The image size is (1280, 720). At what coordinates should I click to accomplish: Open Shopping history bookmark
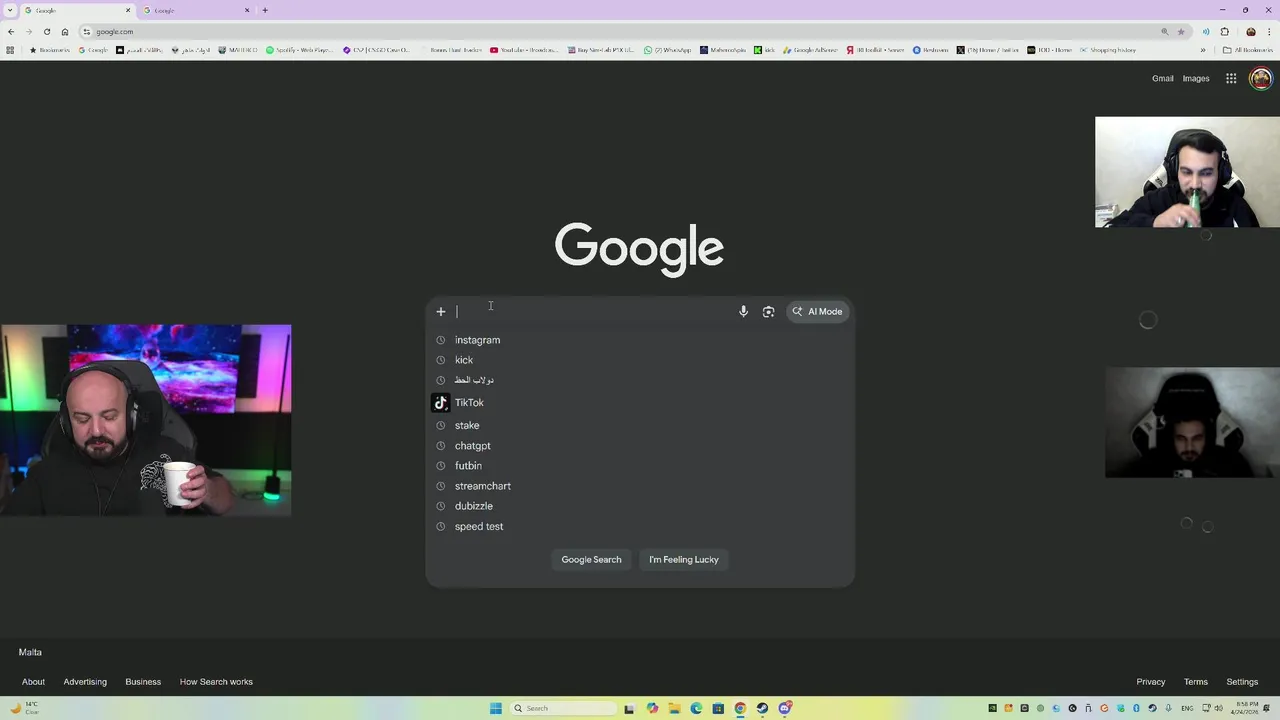pos(1107,50)
